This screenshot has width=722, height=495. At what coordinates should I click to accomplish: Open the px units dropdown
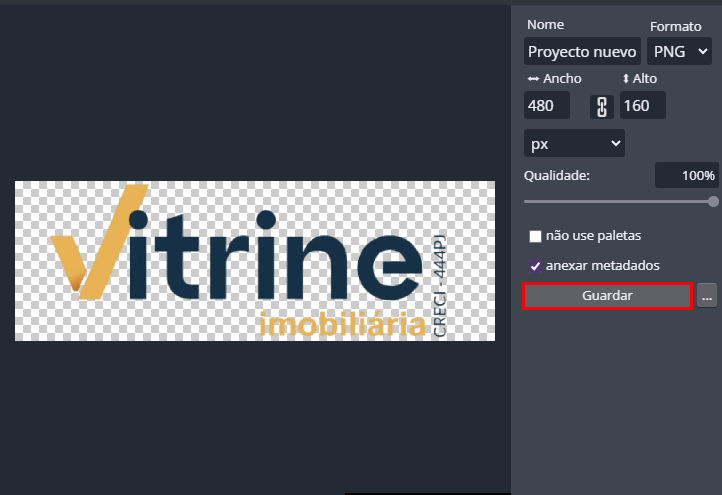pos(574,143)
